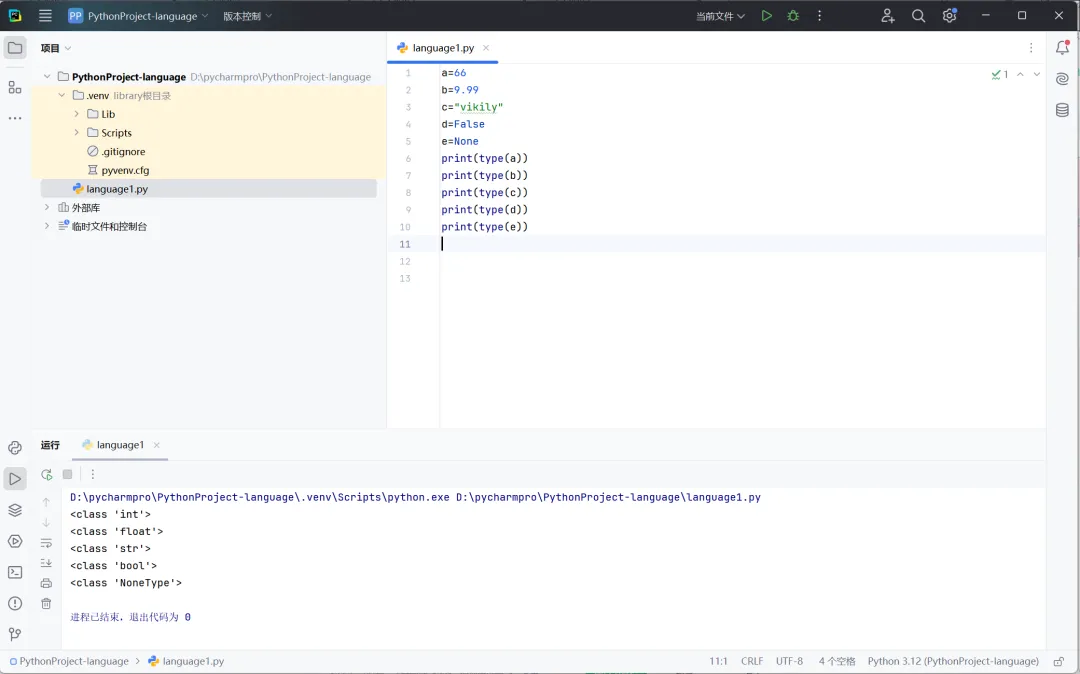Expand the Scripts folder
The image size is (1080, 674).
click(76, 132)
